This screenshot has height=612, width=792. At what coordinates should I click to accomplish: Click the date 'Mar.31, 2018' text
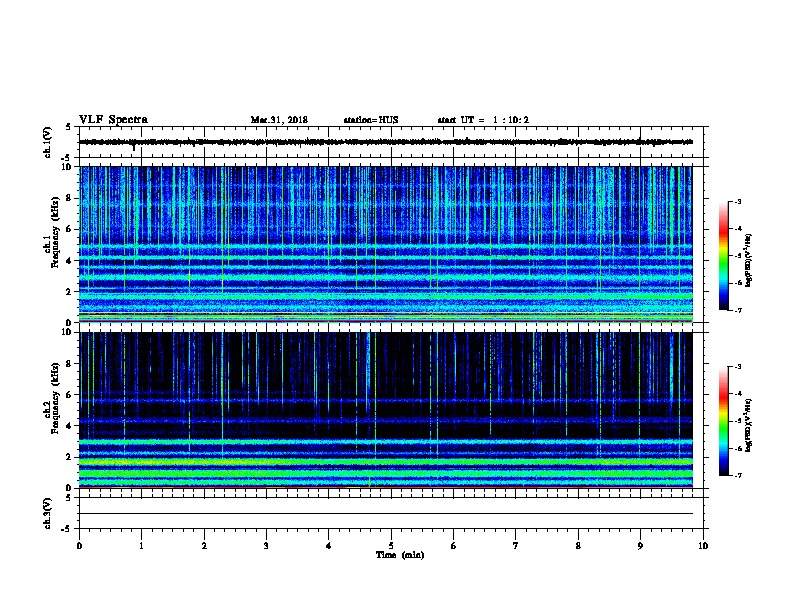279,120
